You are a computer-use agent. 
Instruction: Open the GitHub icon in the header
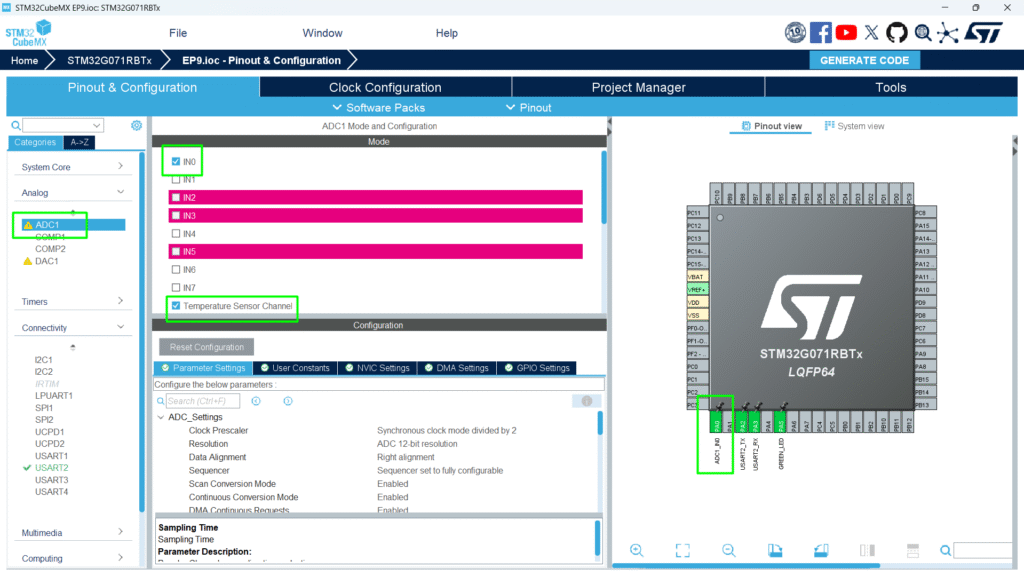pyautogui.click(x=897, y=33)
